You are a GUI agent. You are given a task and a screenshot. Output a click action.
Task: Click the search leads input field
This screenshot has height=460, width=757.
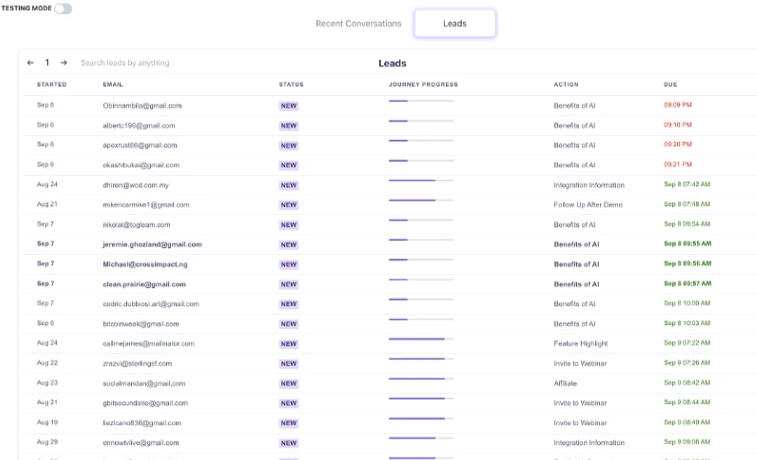click(200, 63)
